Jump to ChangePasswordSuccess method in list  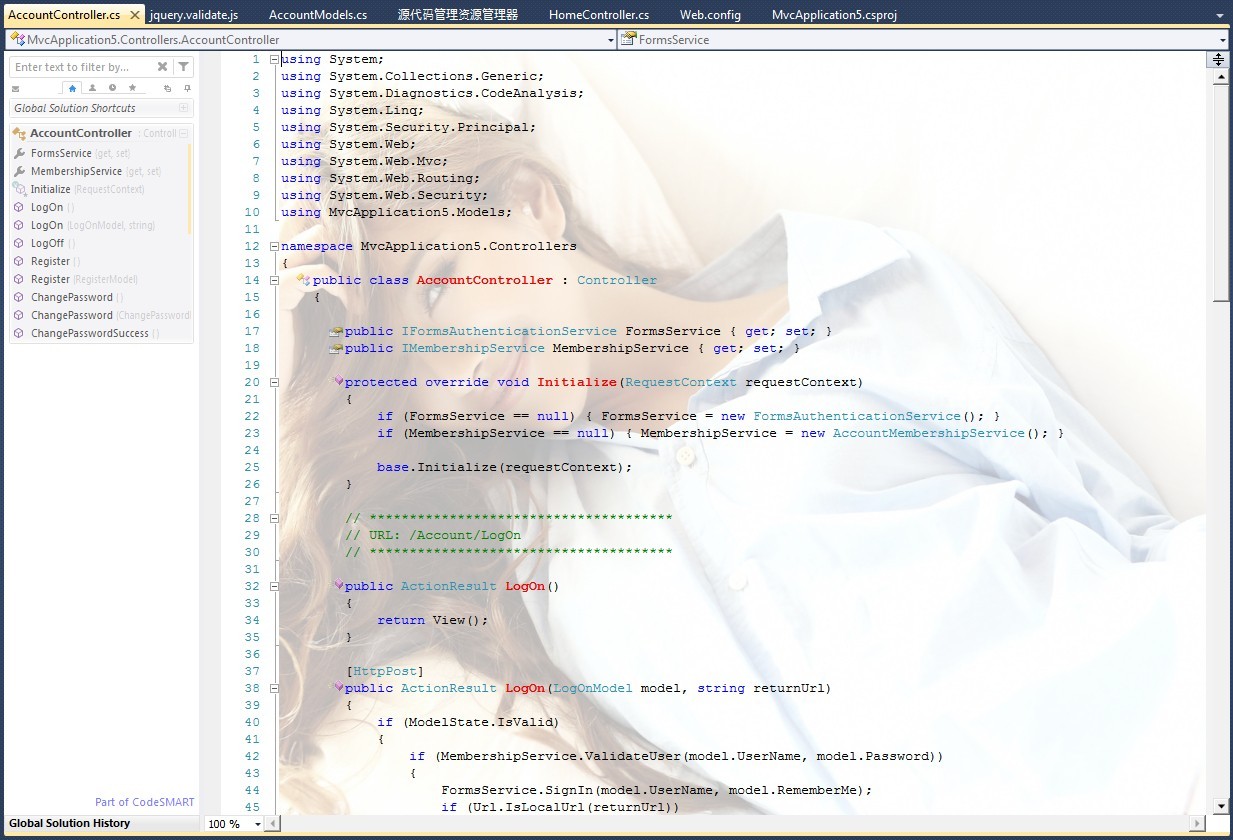(89, 333)
